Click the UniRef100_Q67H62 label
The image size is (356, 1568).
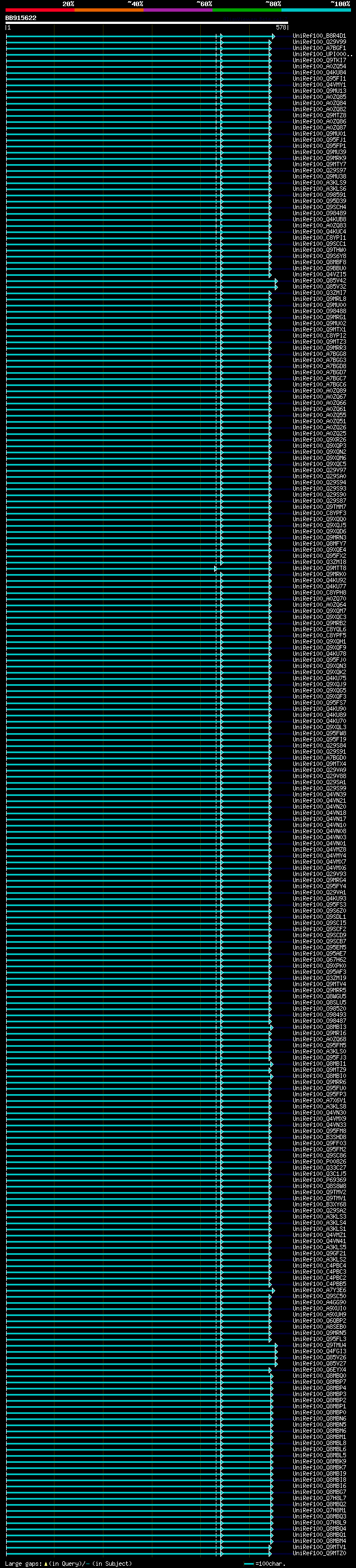tap(319, 960)
